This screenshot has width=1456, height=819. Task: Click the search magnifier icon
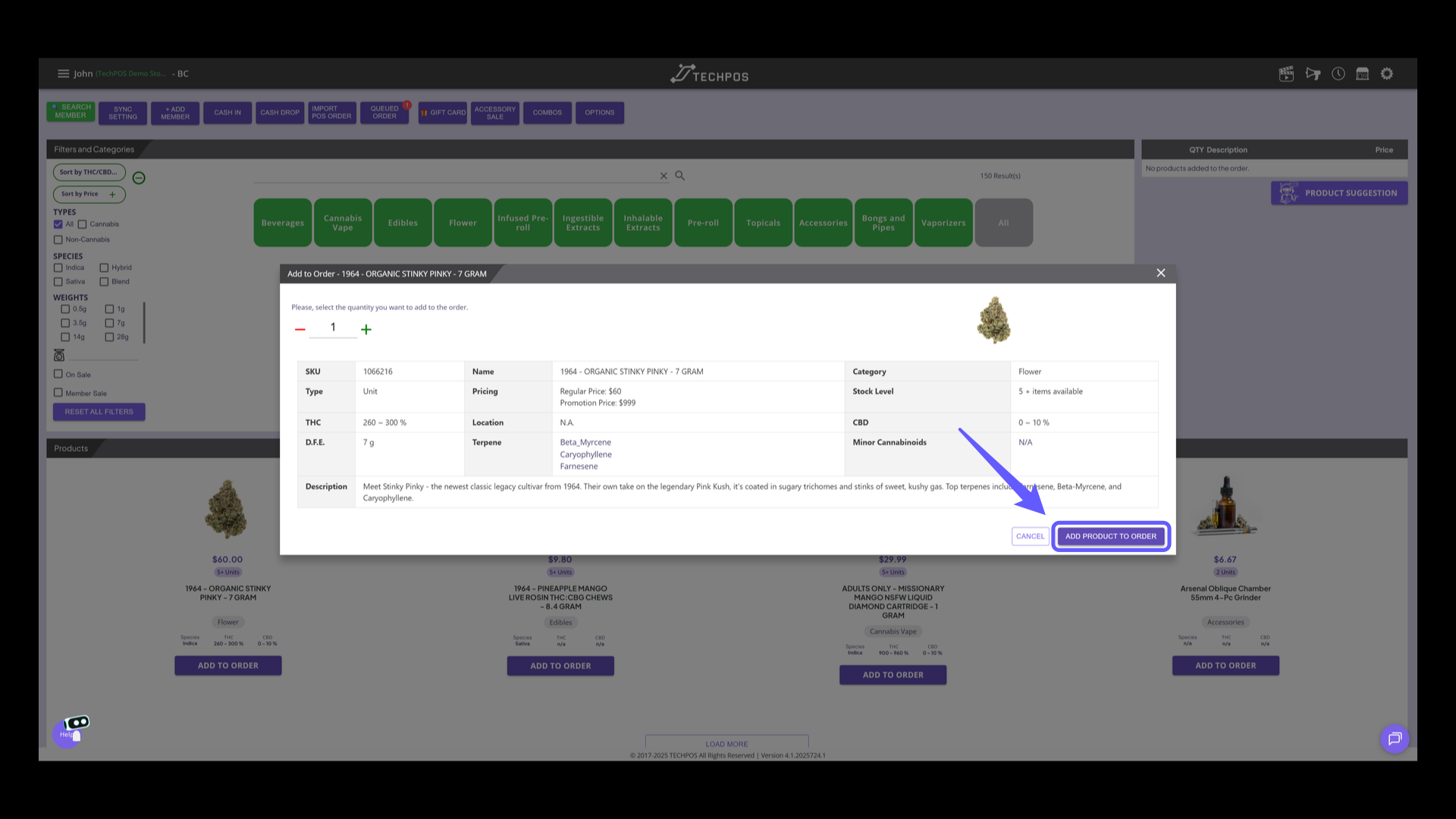coord(680,176)
